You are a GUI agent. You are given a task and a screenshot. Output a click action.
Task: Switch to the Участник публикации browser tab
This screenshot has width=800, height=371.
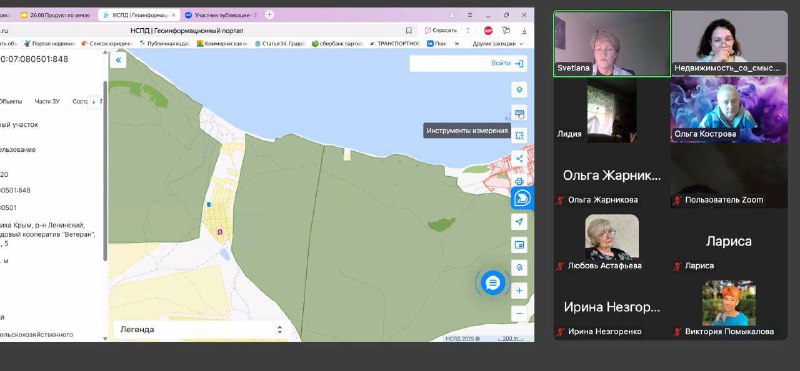[221, 15]
